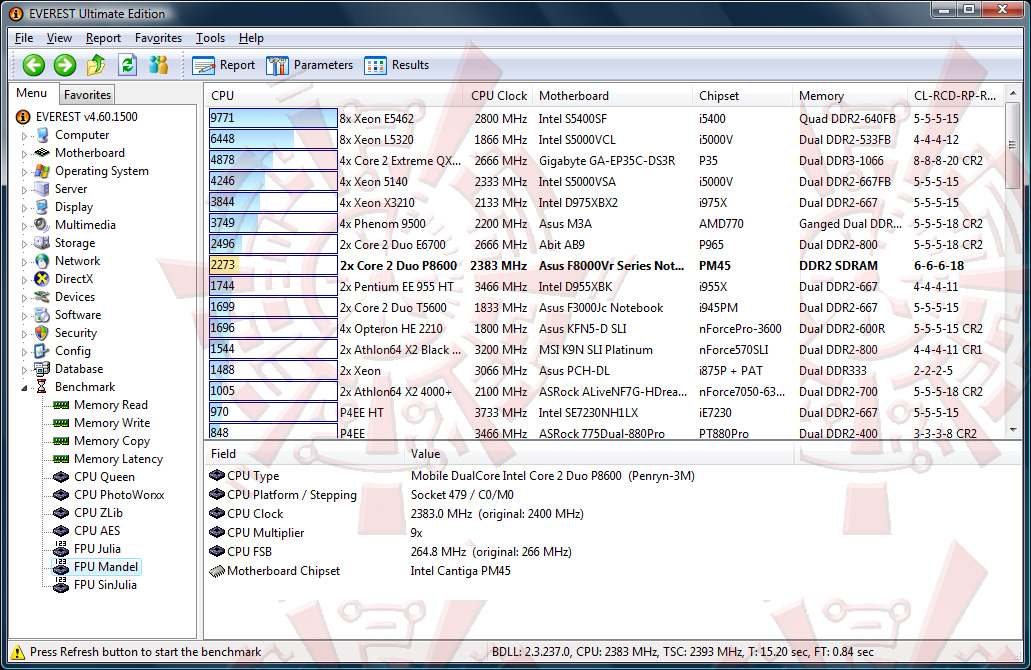Click the Config icon in the tree
The height and width of the screenshot is (670, 1031).
pos(43,351)
